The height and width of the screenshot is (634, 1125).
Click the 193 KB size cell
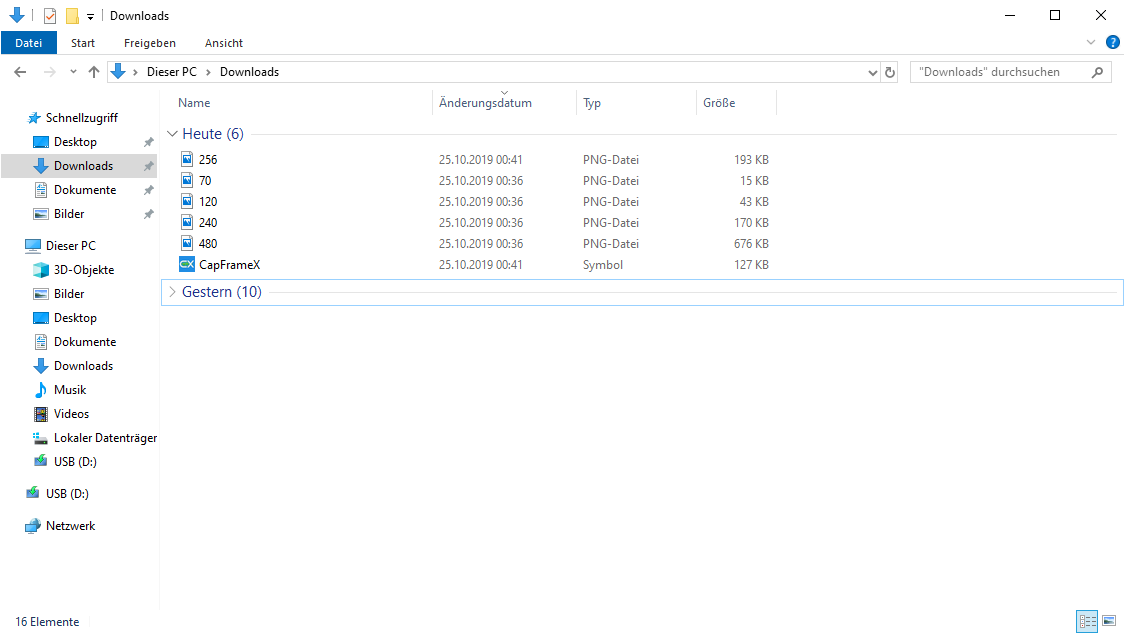[x=750, y=159]
